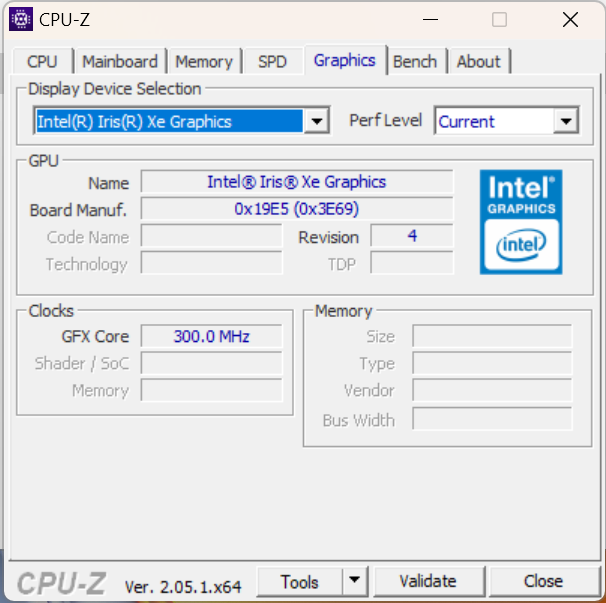Click the Perf Level label
This screenshot has height=603, width=606.
385,120
